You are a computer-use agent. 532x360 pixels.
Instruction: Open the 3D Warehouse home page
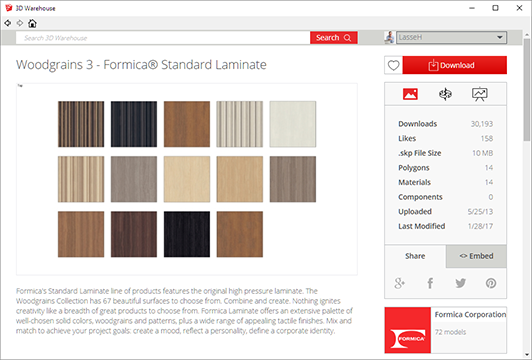point(32,23)
